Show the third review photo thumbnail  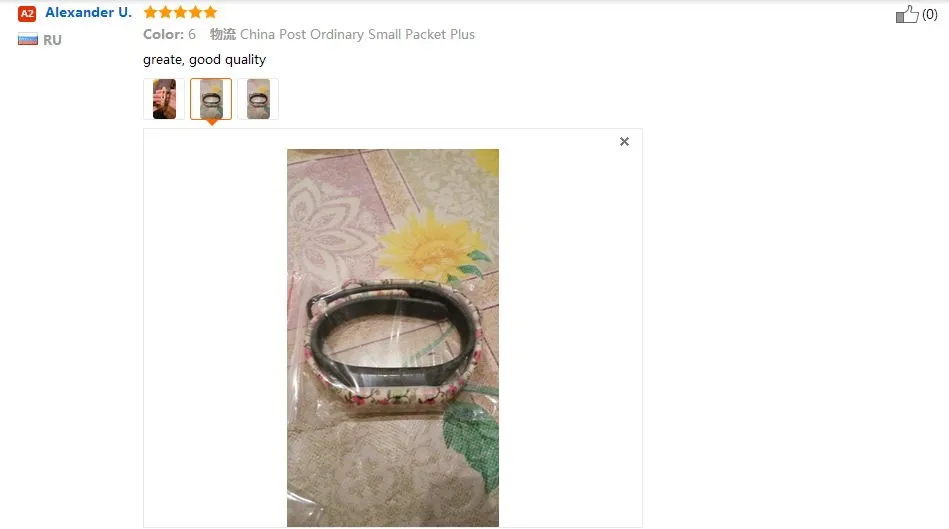click(258, 99)
